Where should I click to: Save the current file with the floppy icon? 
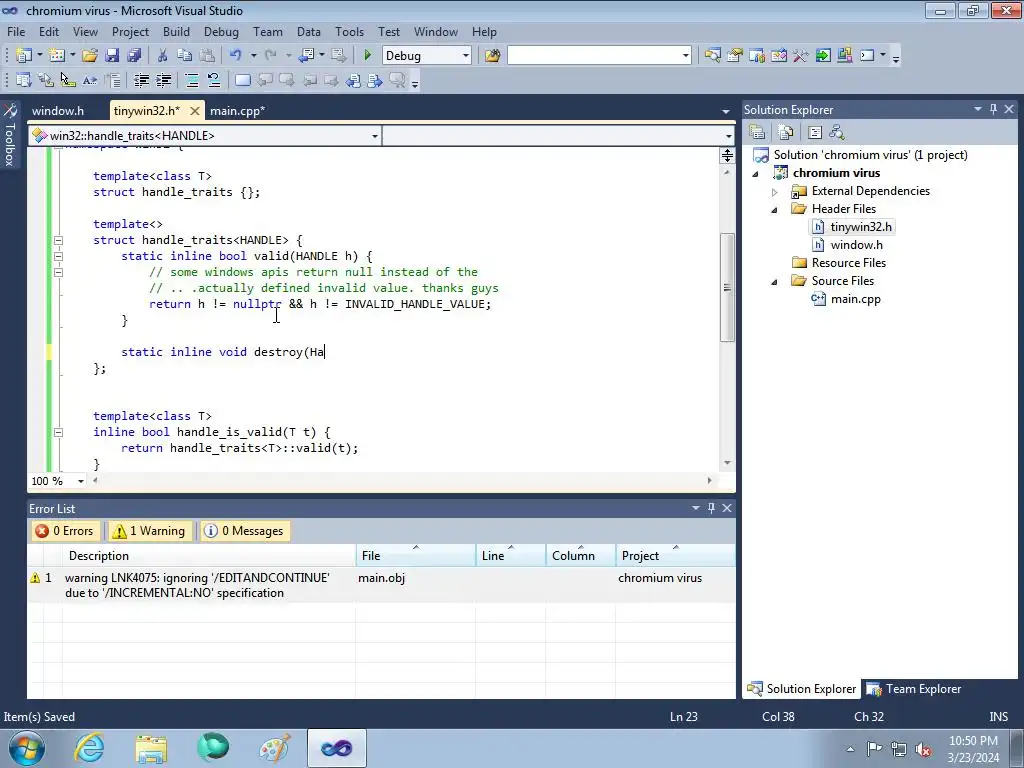pos(112,56)
